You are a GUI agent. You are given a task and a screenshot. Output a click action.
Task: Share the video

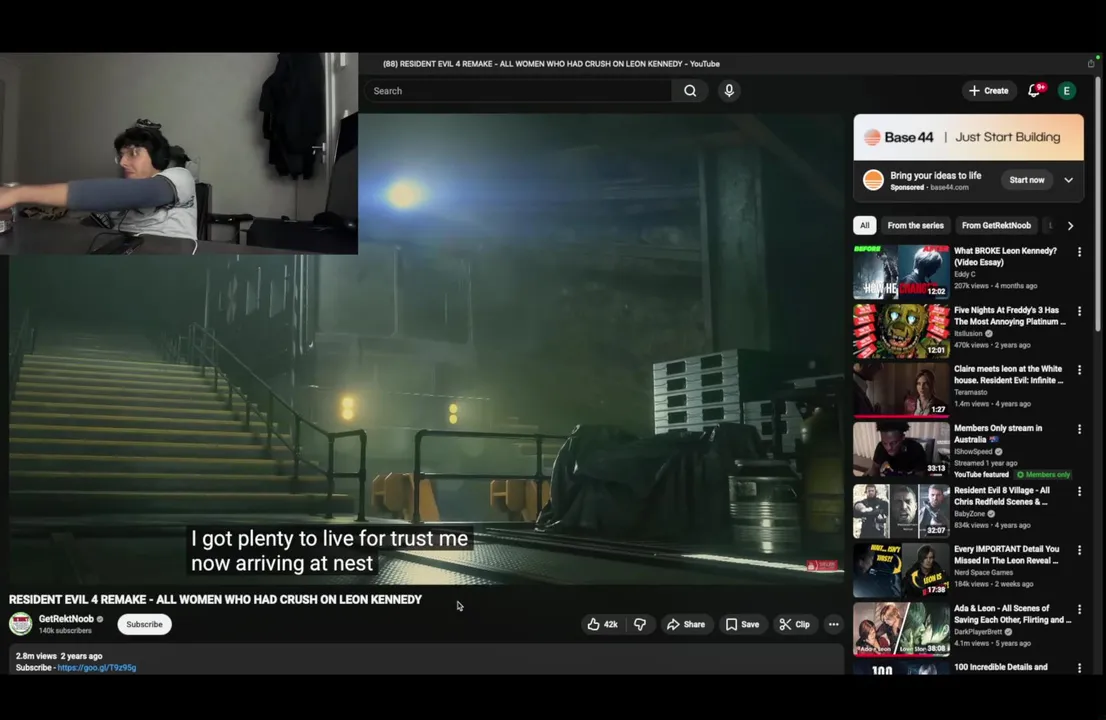tap(686, 624)
